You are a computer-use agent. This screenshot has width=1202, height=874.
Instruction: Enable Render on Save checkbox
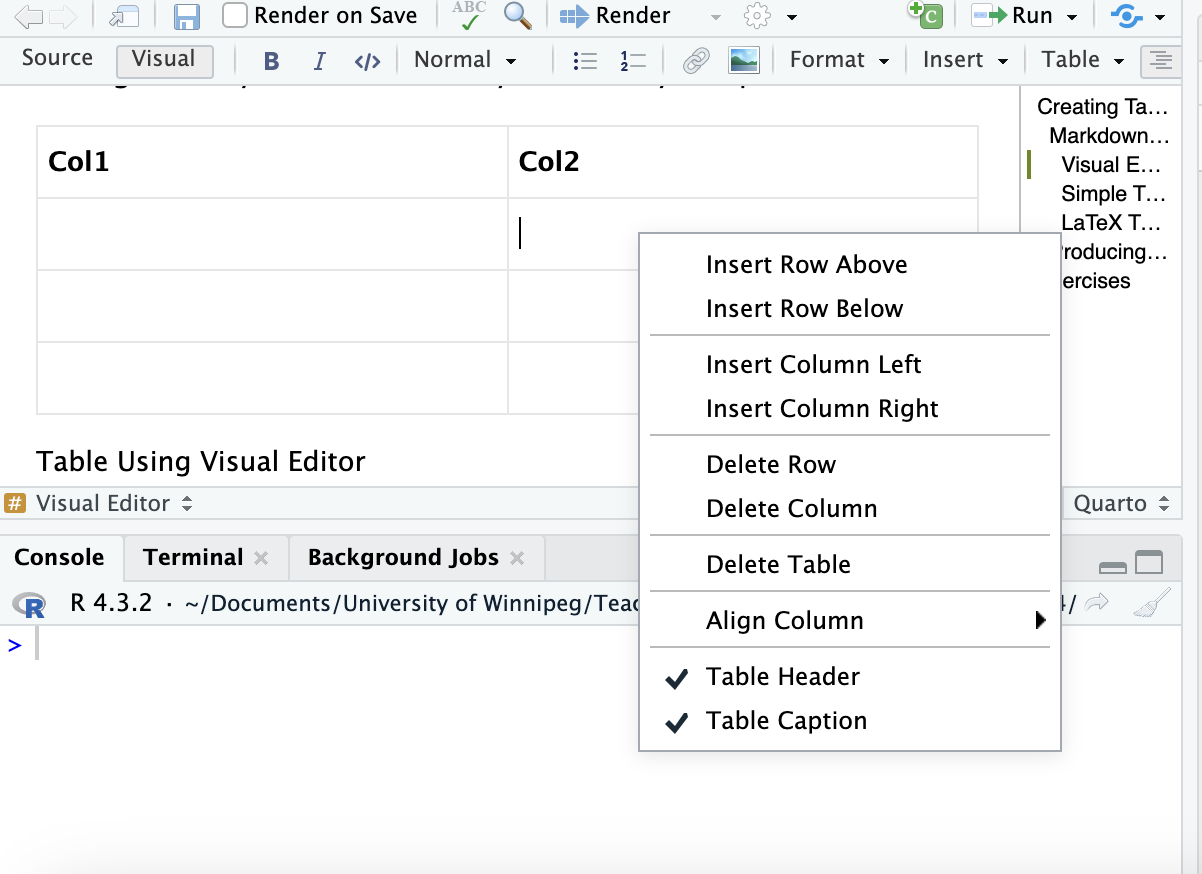click(x=235, y=16)
